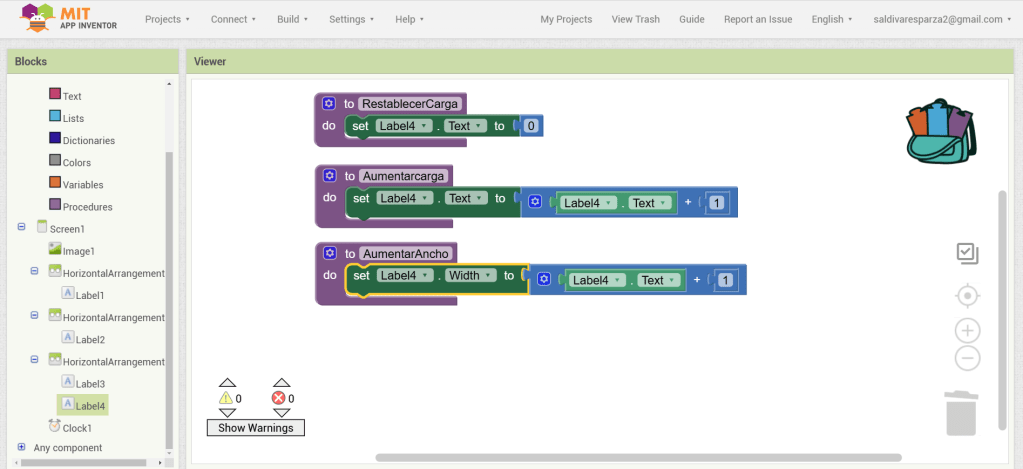Click the trash can icon
Viewport: 1023px width, 469px height.
[x=960, y=413]
